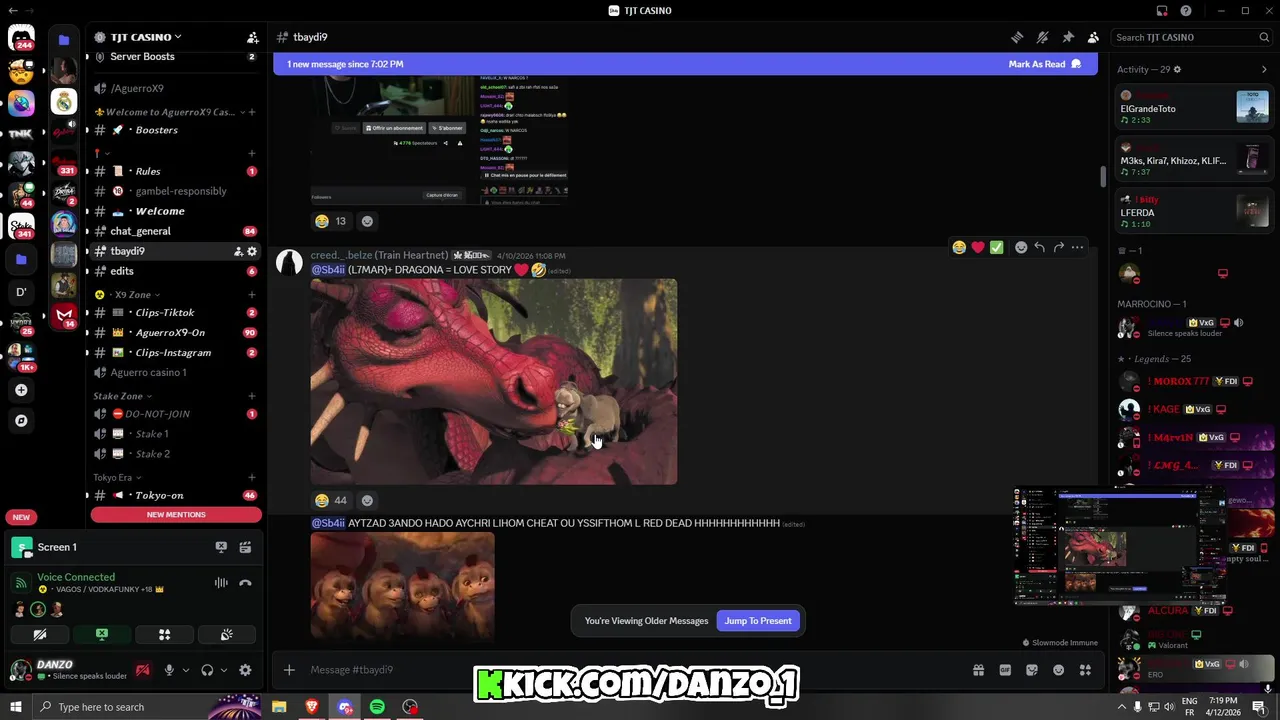
Task: Open the Server Boosts row
Action: pos(175,57)
